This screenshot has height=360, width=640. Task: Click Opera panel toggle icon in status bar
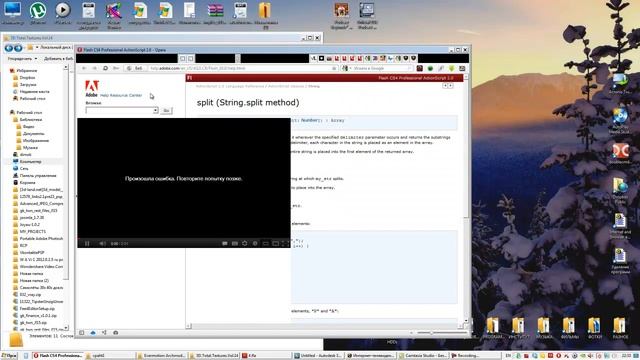82,333
